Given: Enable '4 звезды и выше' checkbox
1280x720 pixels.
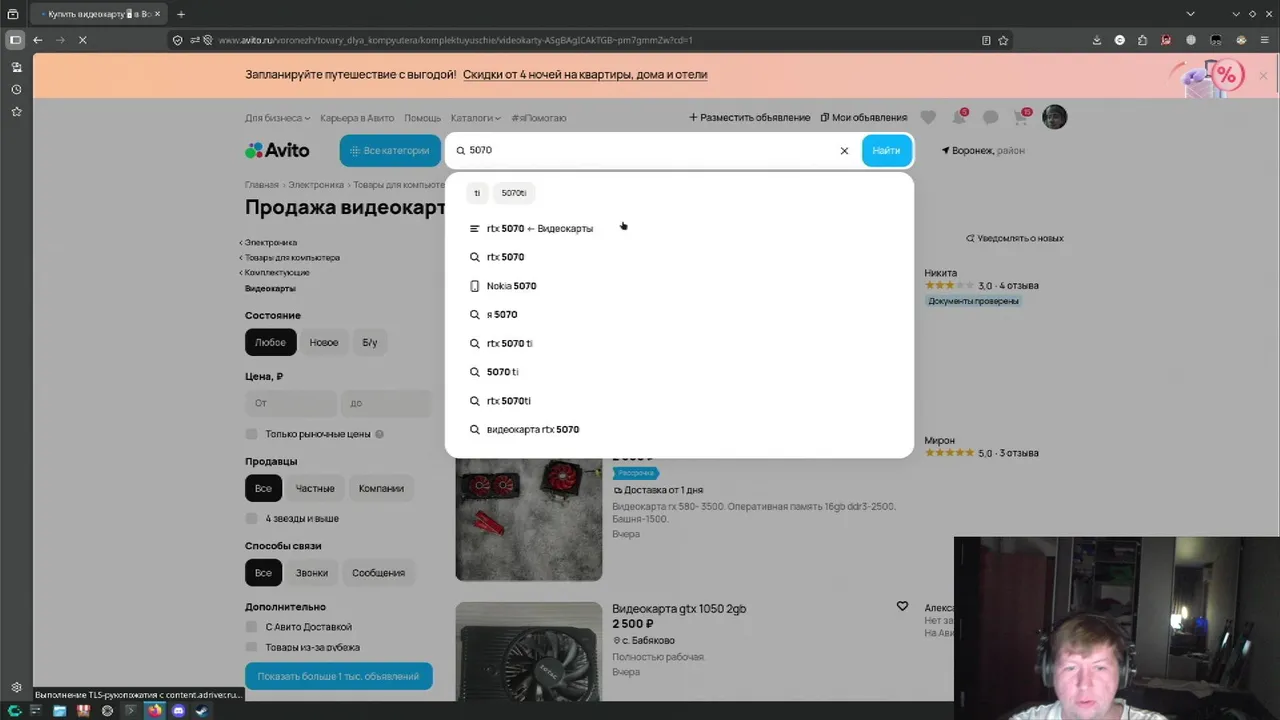Looking at the screenshot, I should 251,518.
